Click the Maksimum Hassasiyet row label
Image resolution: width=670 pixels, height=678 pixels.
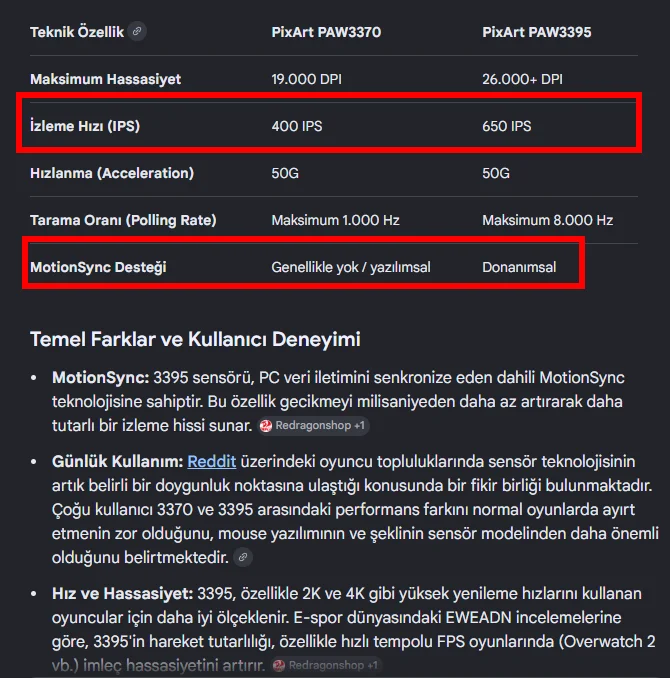pos(106,79)
